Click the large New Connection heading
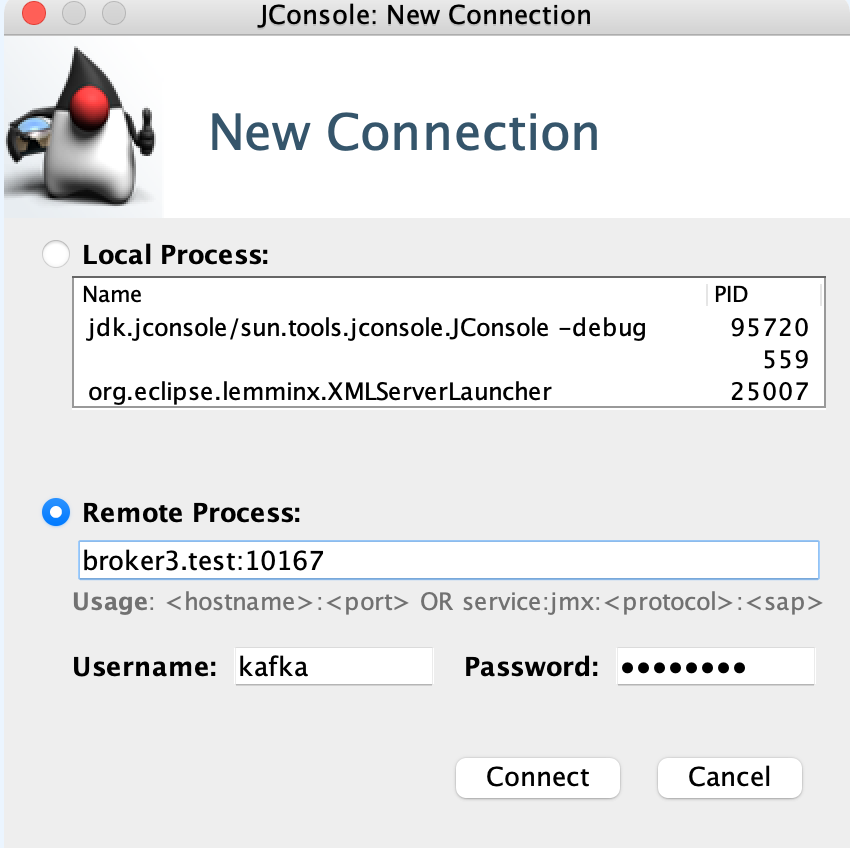This screenshot has width=850, height=848. [404, 132]
